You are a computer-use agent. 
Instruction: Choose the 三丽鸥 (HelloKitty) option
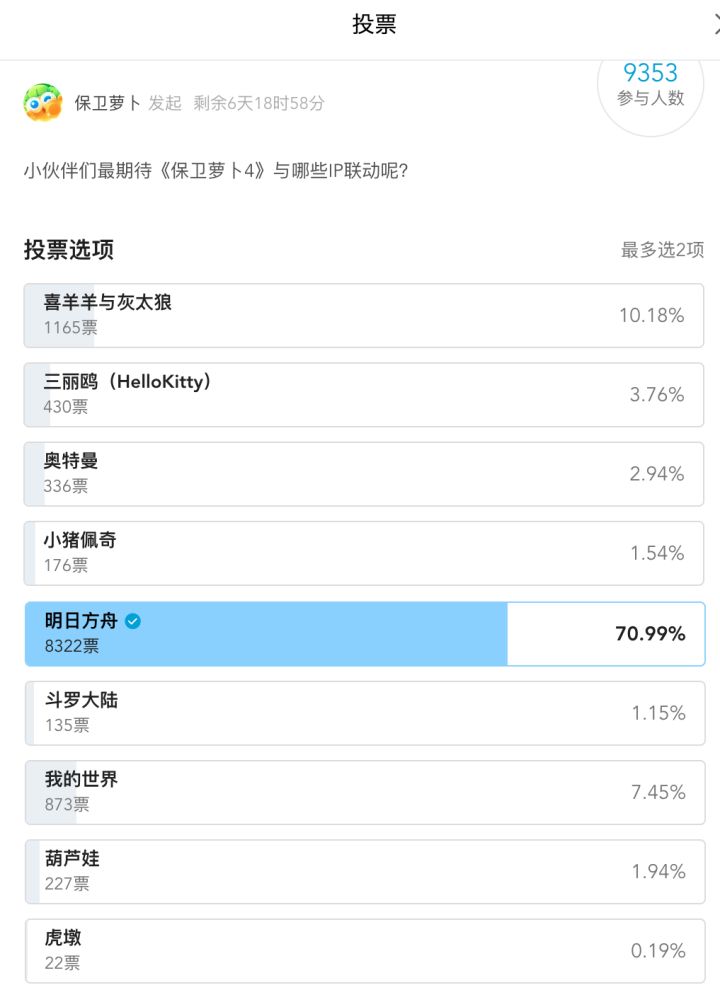364,394
